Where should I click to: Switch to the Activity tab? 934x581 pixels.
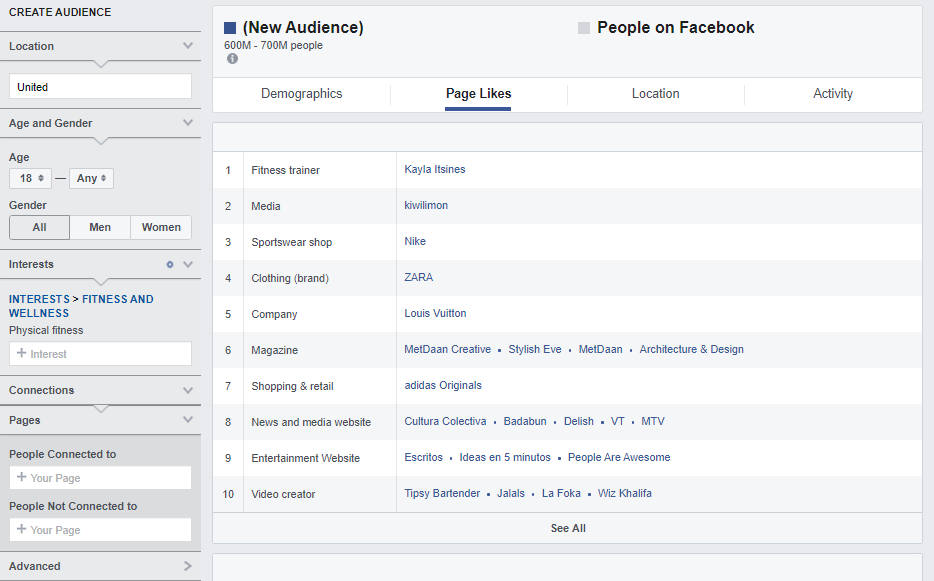coord(833,94)
